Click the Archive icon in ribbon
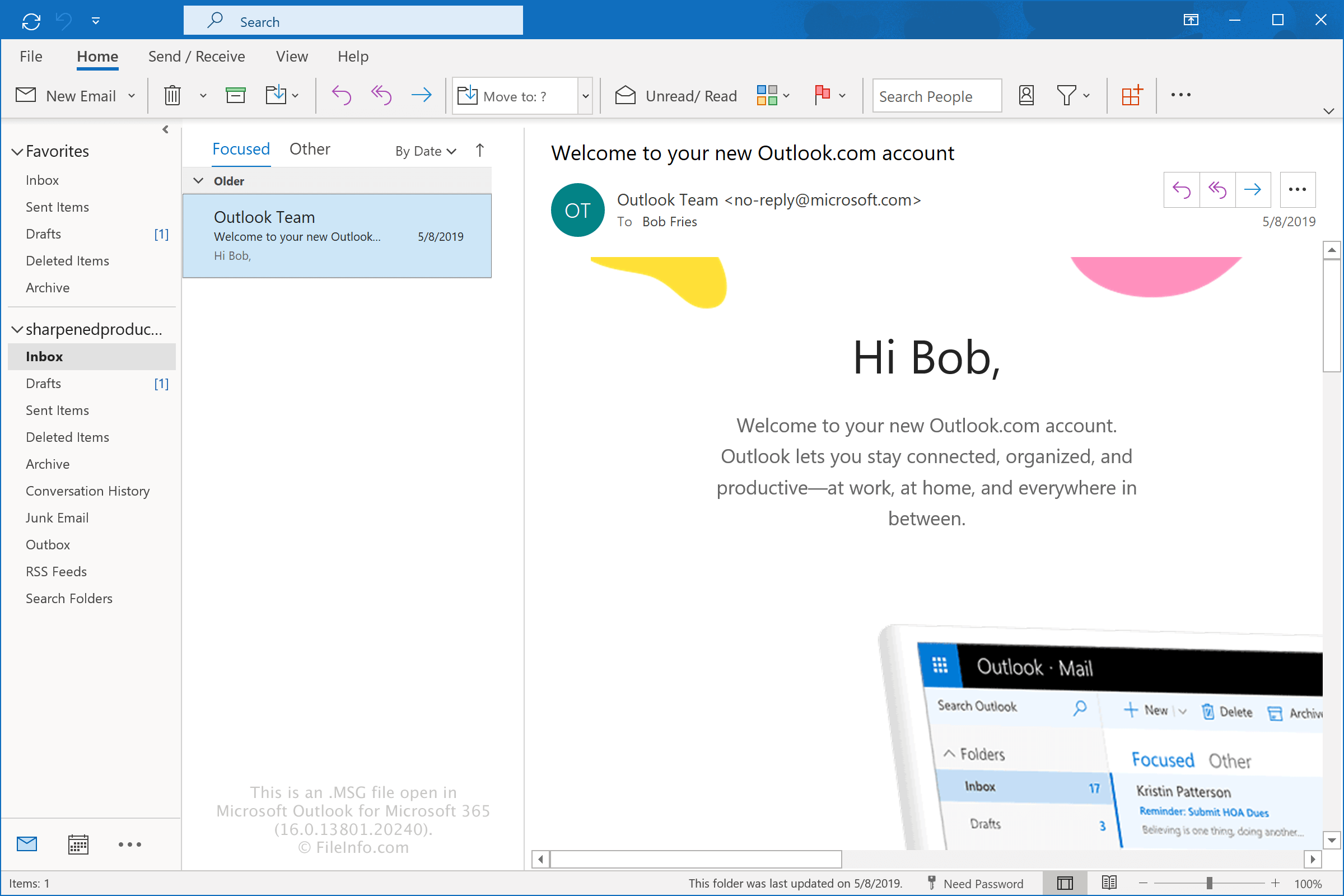 (235, 95)
